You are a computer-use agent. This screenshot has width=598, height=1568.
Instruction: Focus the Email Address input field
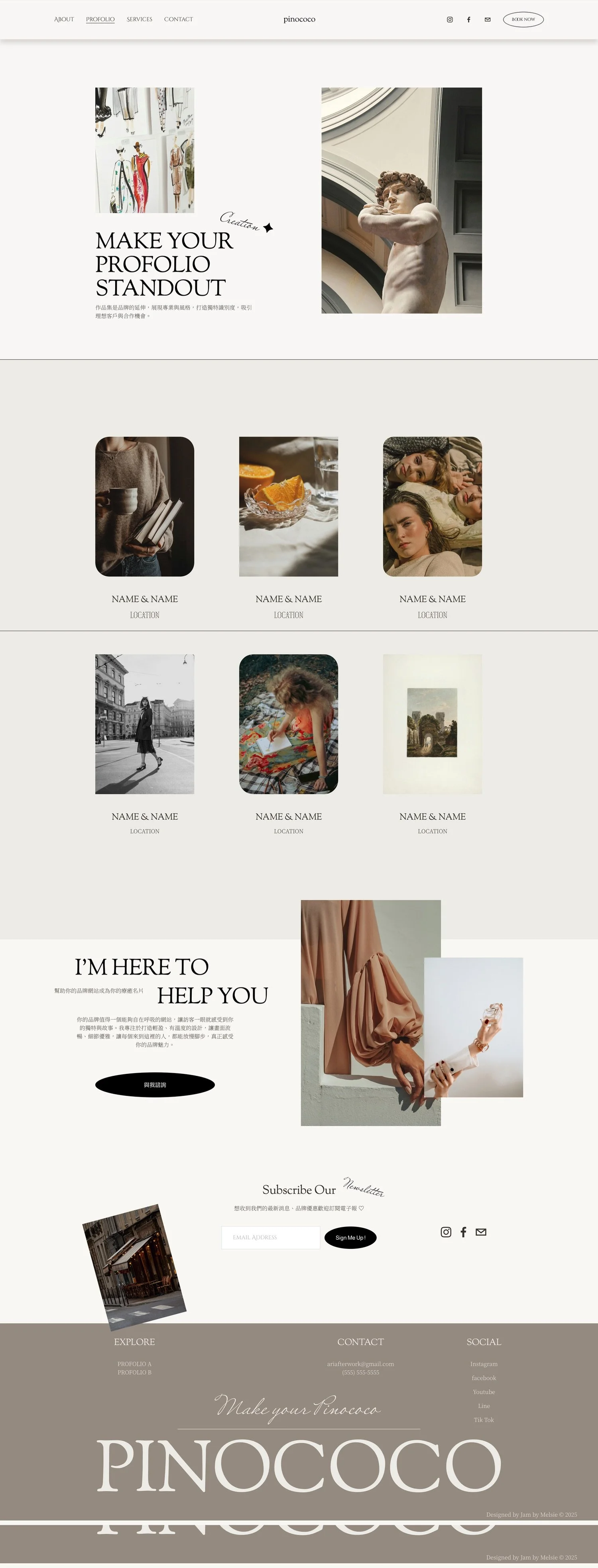click(270, 1238)
